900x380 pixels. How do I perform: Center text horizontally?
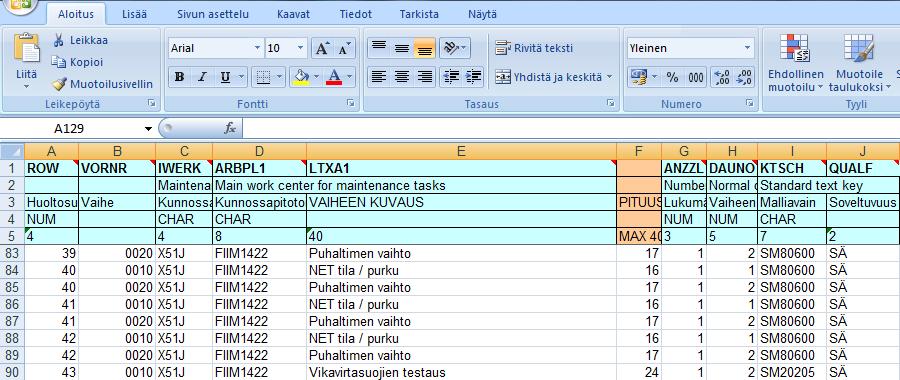point(401,76)
